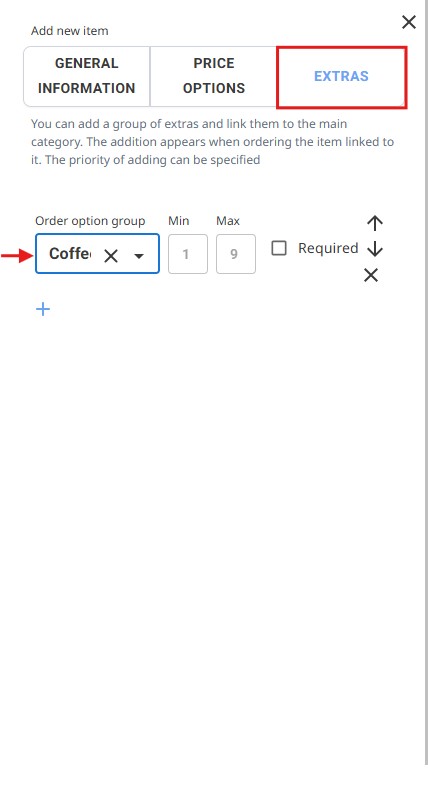Click the Required label text

pyautogui.click(x=328, y=248)
